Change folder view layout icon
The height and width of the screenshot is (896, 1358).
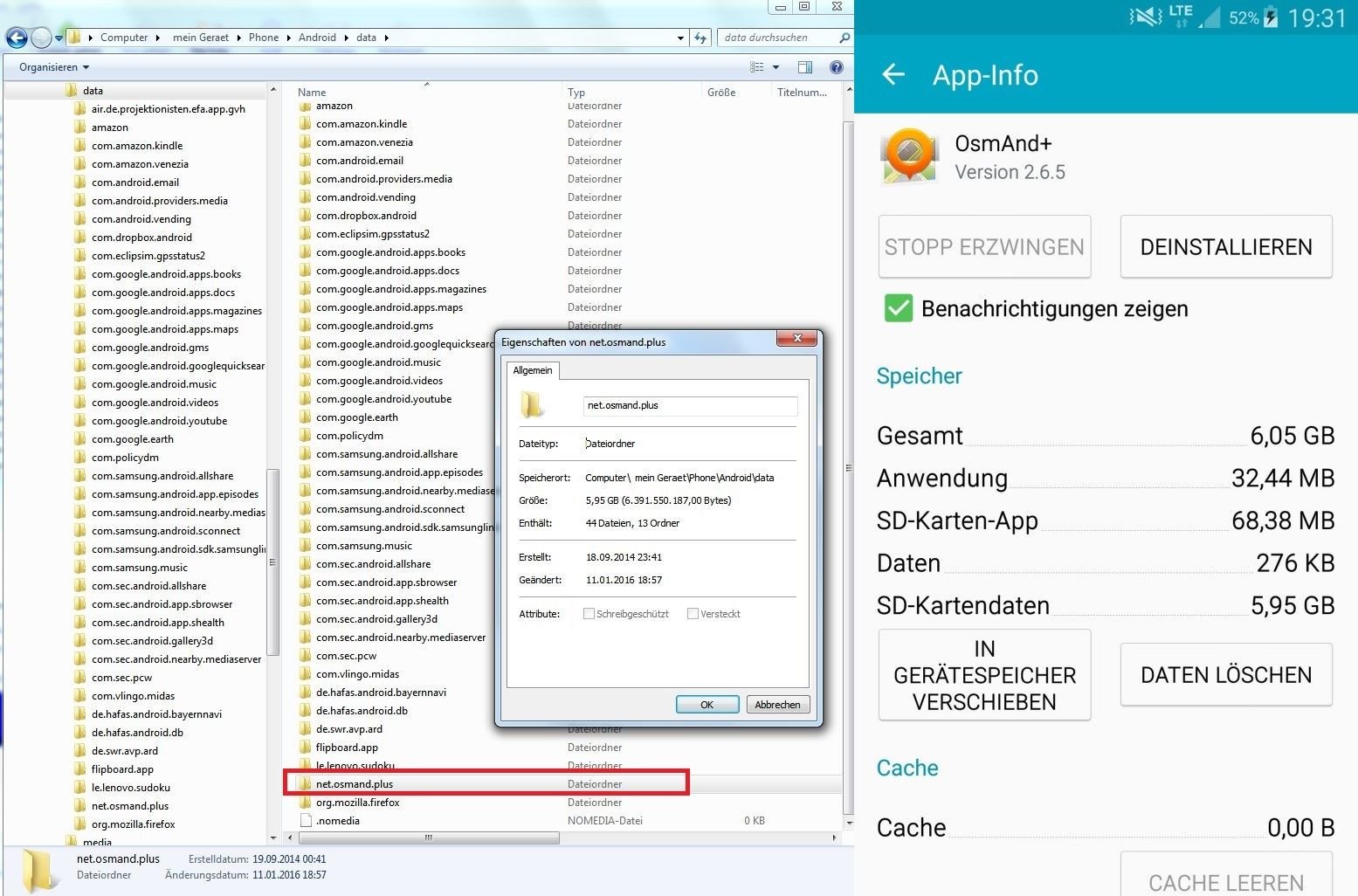coord(757,67)
